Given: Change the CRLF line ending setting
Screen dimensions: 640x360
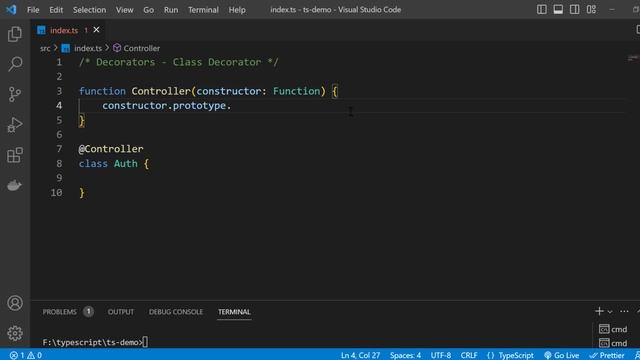Looking at the screenshot, I should coord(469,355).
